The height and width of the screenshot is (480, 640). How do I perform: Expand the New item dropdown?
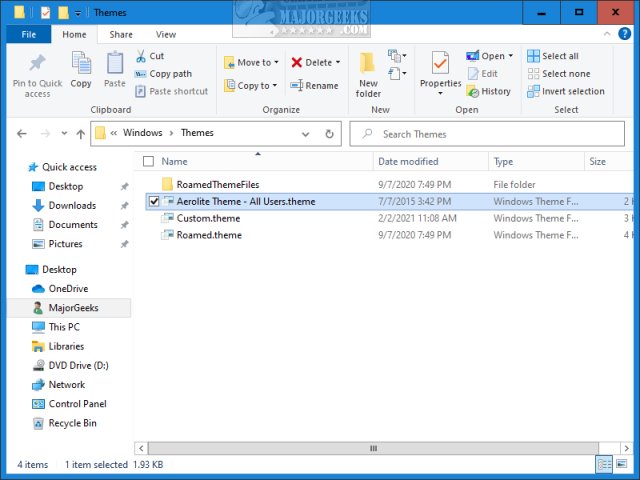[397, 56]
